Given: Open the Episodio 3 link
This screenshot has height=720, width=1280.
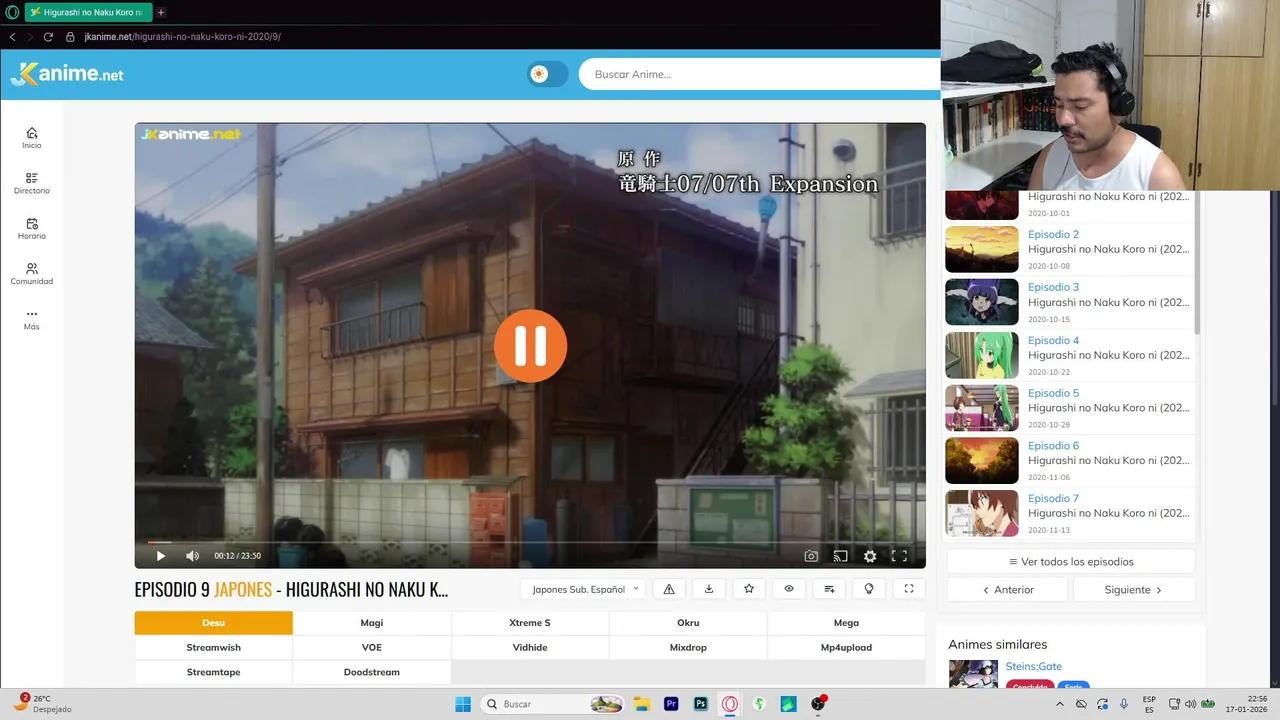Looking at the screenshot, I should click(1053, 287).
